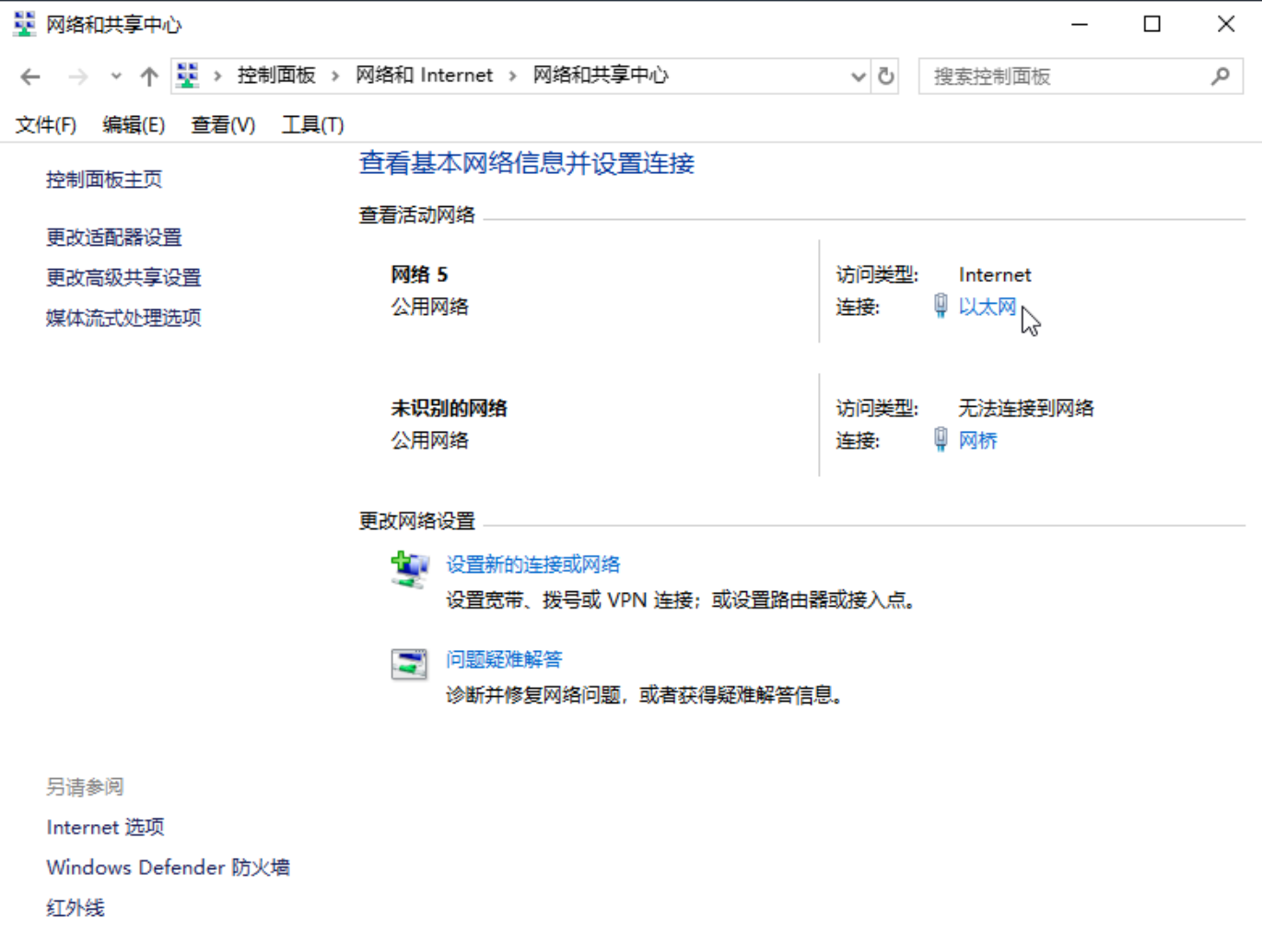Click 网络和共享中心 breadcrumb
Screen dimensions: 1262x952
601,75
